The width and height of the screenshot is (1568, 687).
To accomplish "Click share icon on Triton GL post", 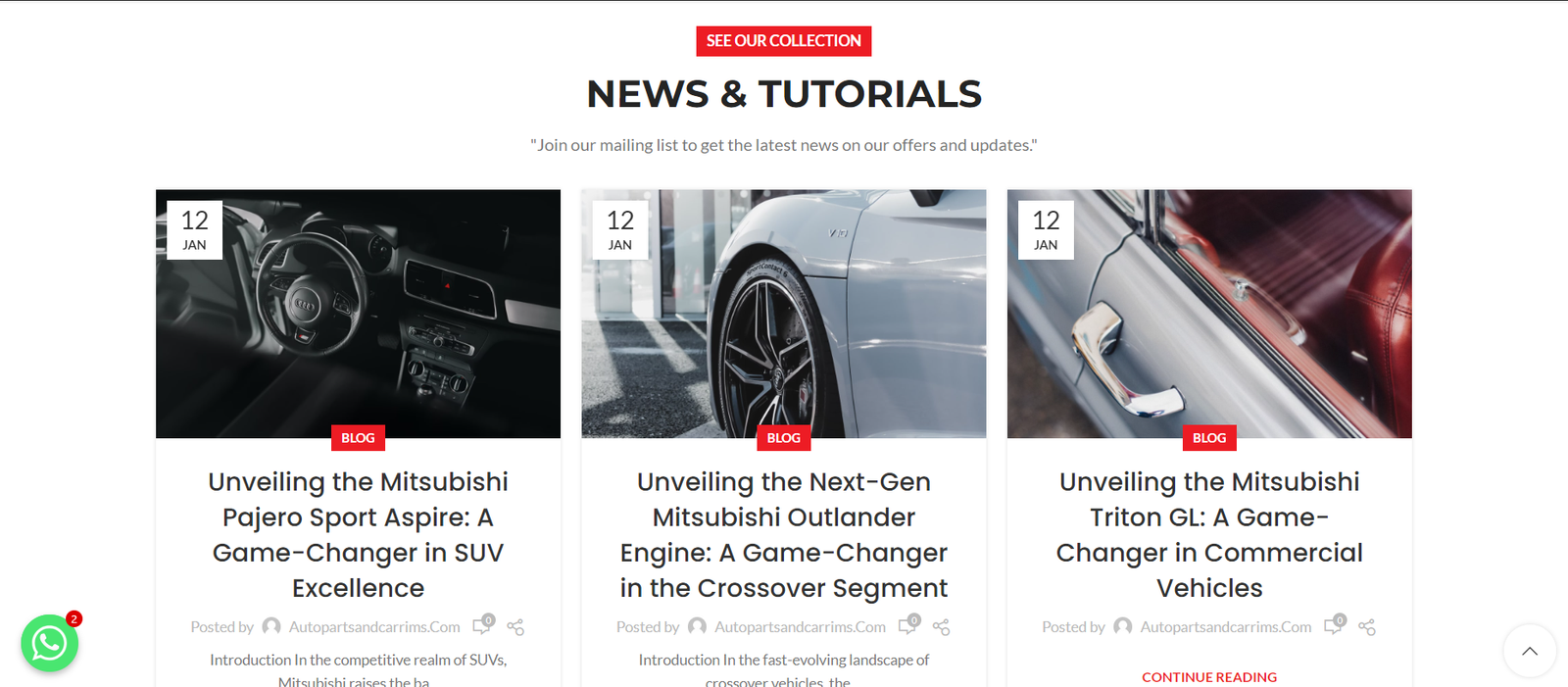I will click(1367, 627).
